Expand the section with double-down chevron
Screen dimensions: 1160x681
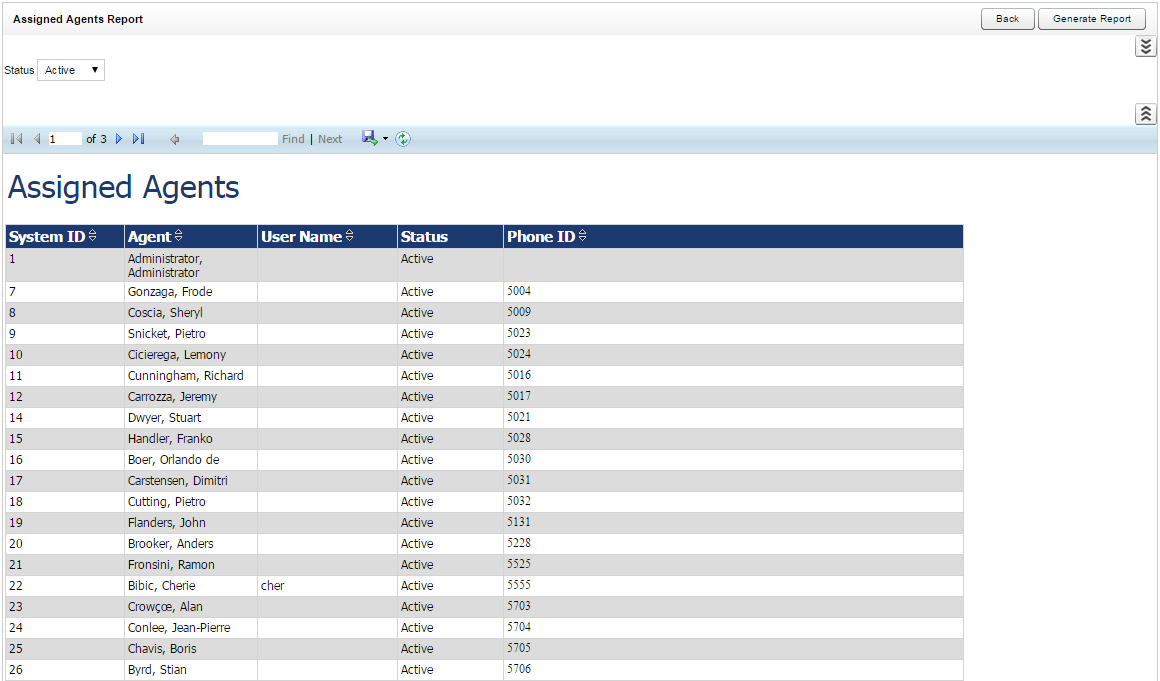[x=1146, y=47]
